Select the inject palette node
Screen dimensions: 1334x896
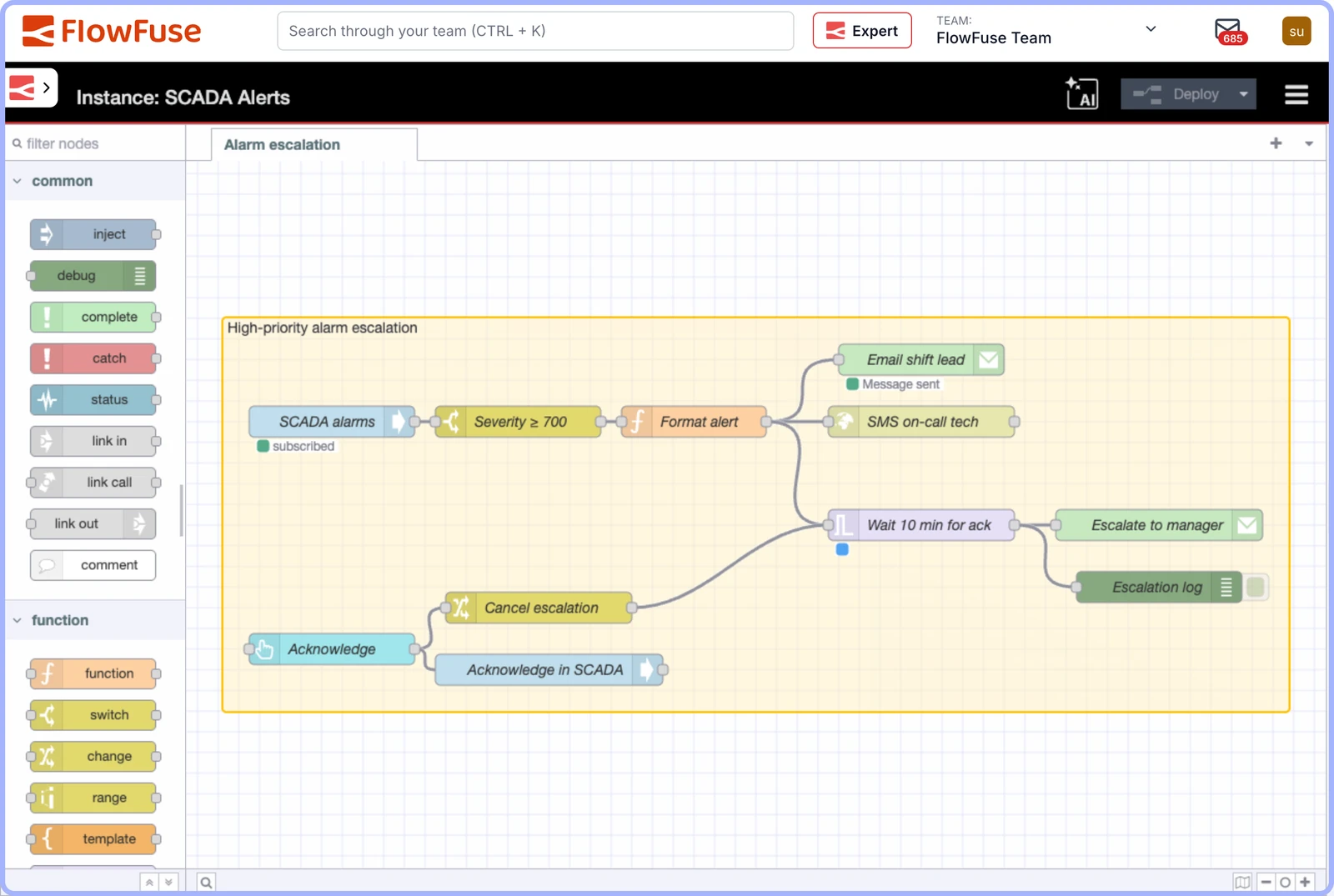point(93,234)
